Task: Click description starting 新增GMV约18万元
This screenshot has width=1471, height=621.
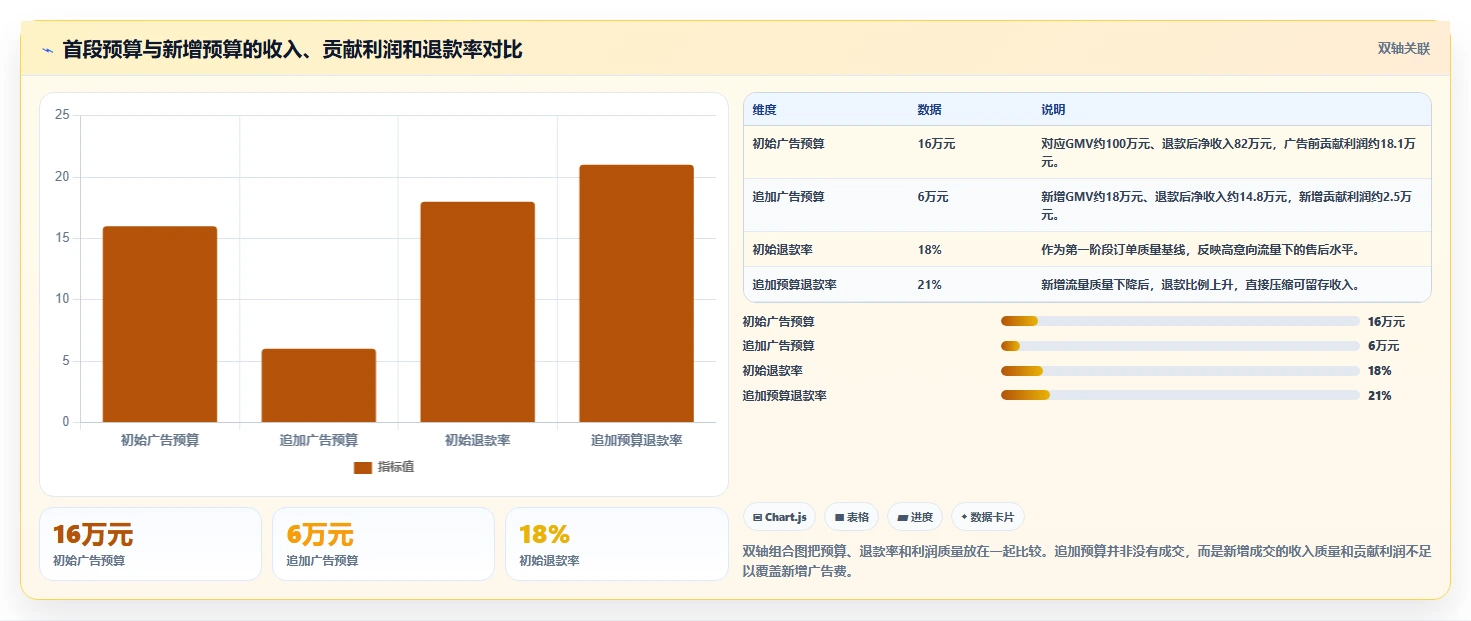Action: 1226,206
